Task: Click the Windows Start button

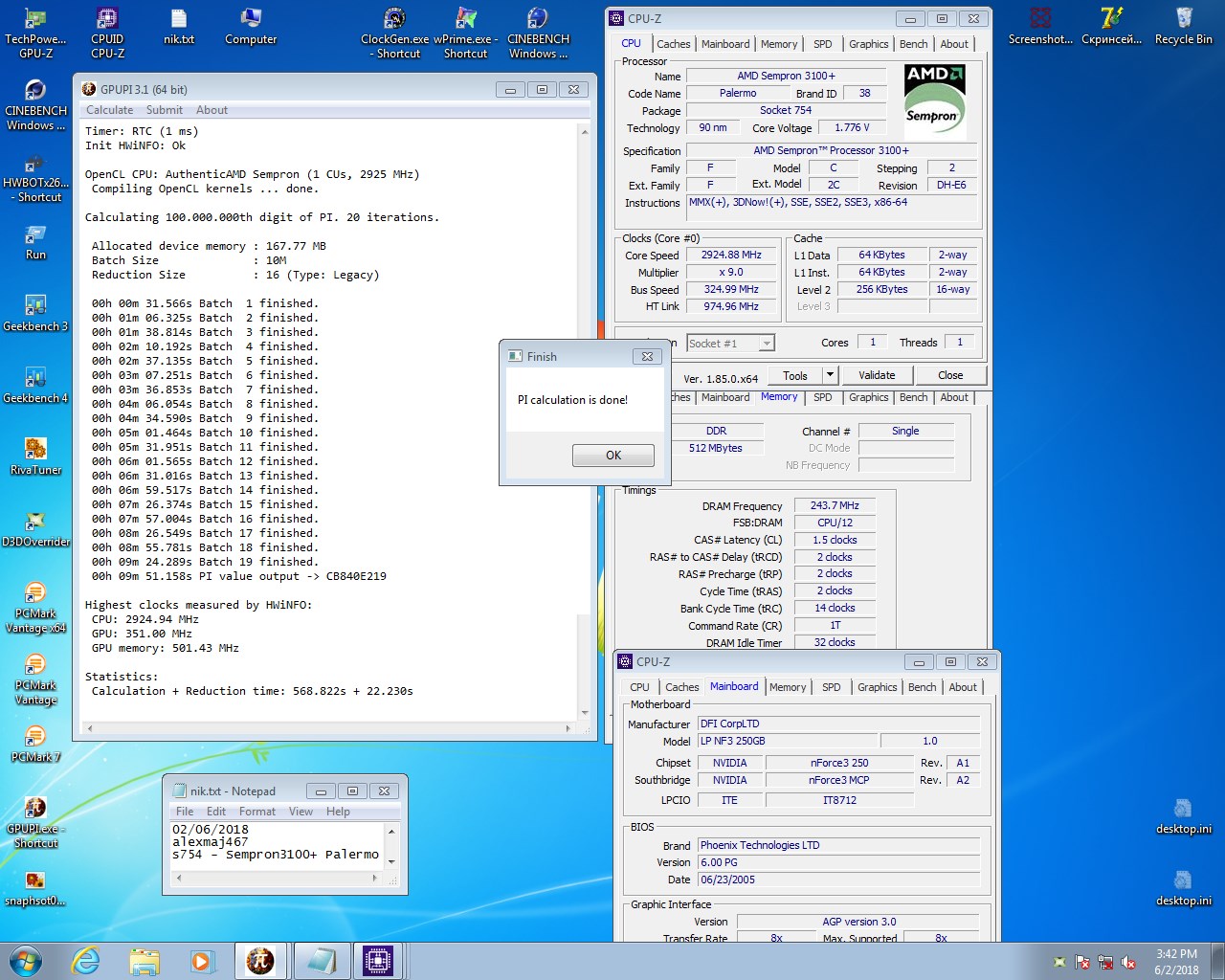Action: (26, 961)
